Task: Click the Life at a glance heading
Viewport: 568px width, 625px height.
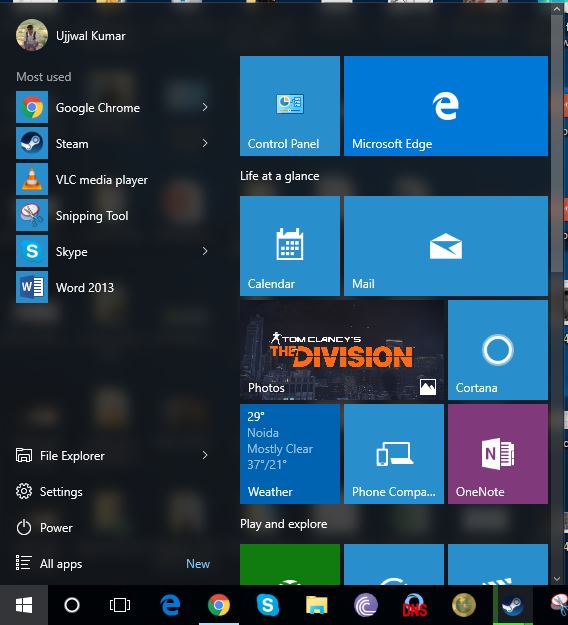Action: [279, 176]
